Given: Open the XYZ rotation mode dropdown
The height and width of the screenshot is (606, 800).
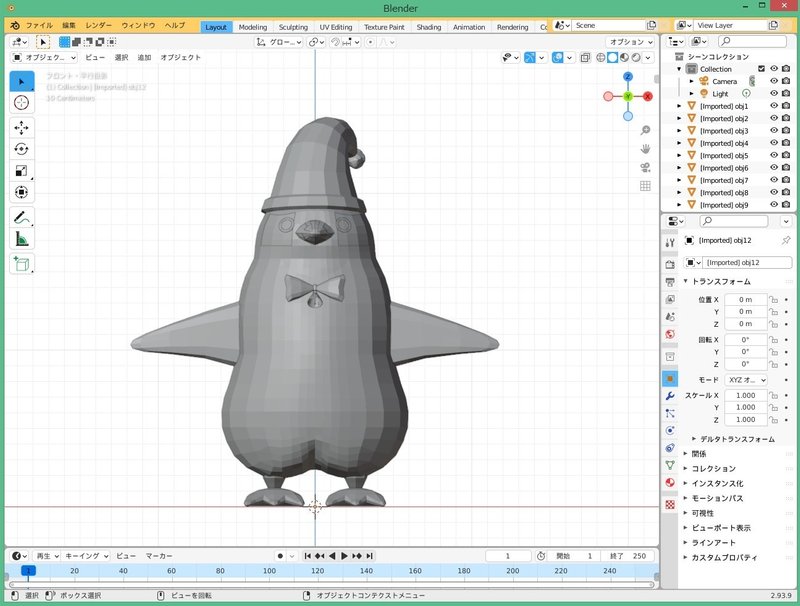Looking at the screenshot, I should pos(746,380).
